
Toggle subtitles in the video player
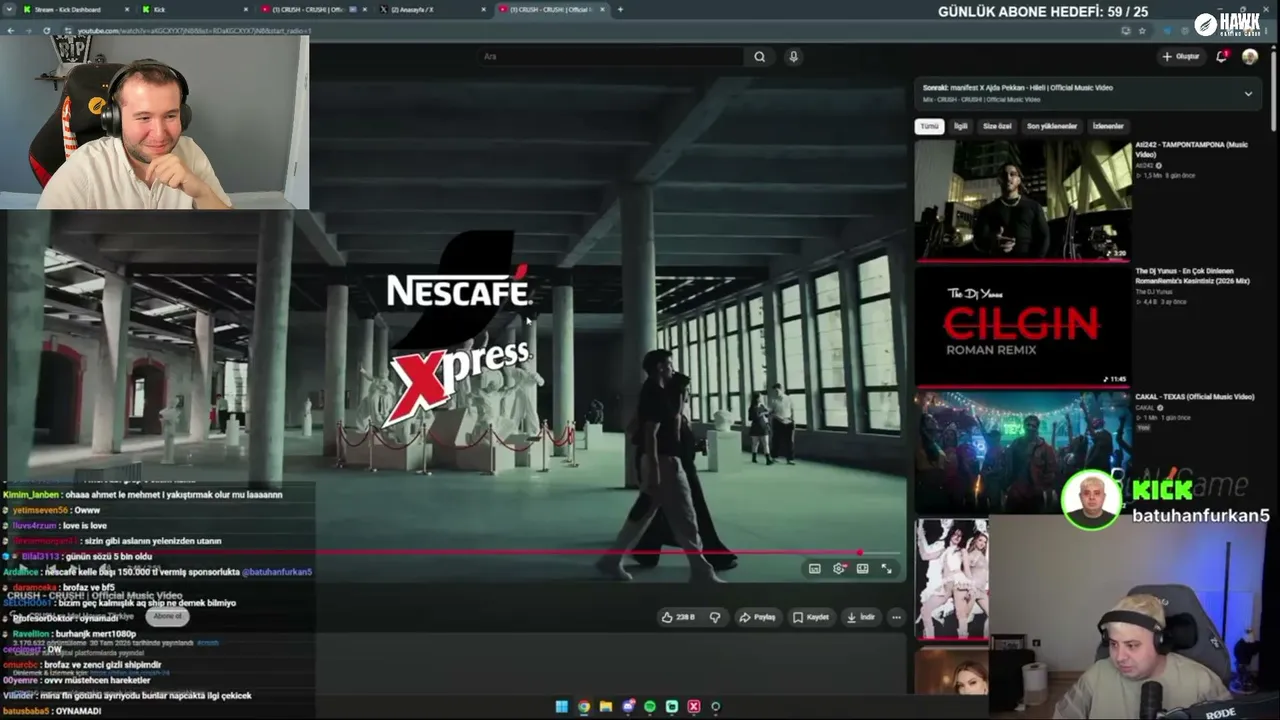click(814, 568)
